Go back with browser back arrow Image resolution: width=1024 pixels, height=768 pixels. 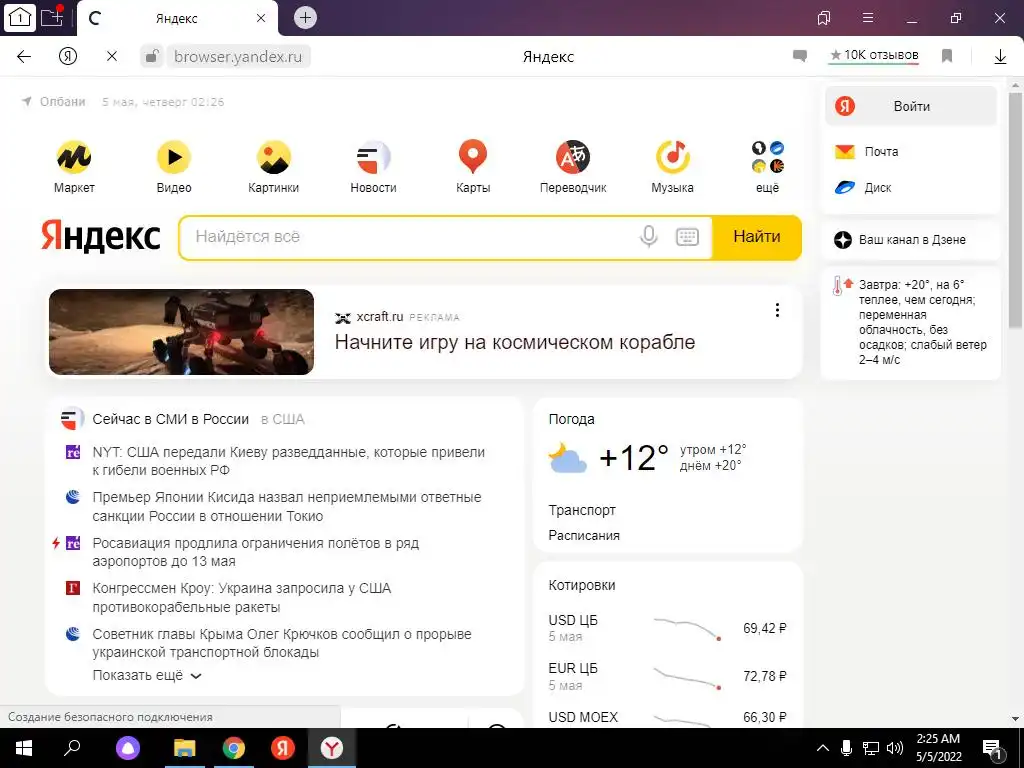tap(24, 56)
